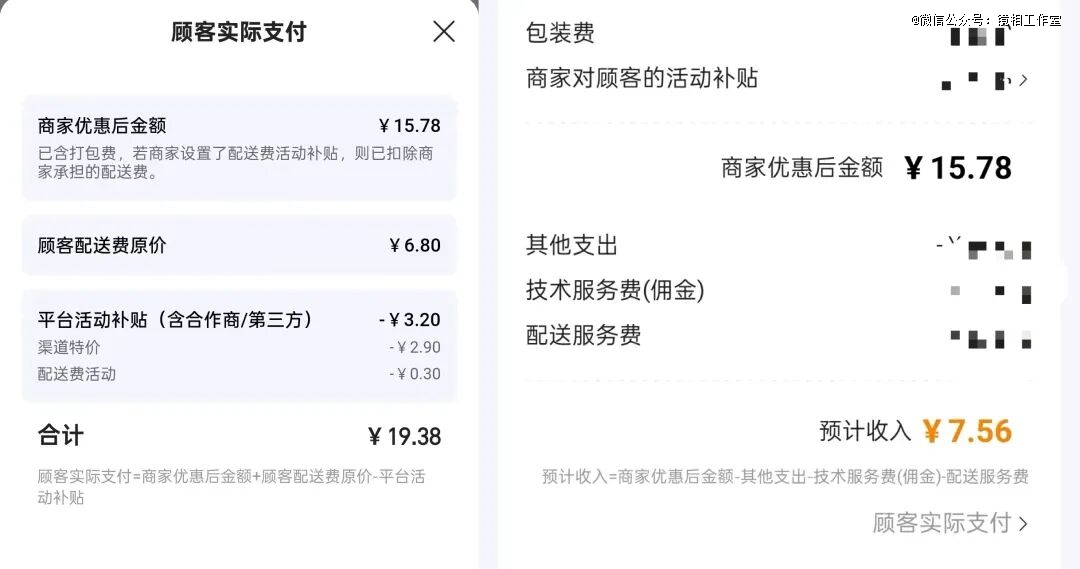The width and height of the screenshot is (1080, 569).
Task: Tap the 配送服务费 row label
Action: pyautogui.click(x=584, y=335)
